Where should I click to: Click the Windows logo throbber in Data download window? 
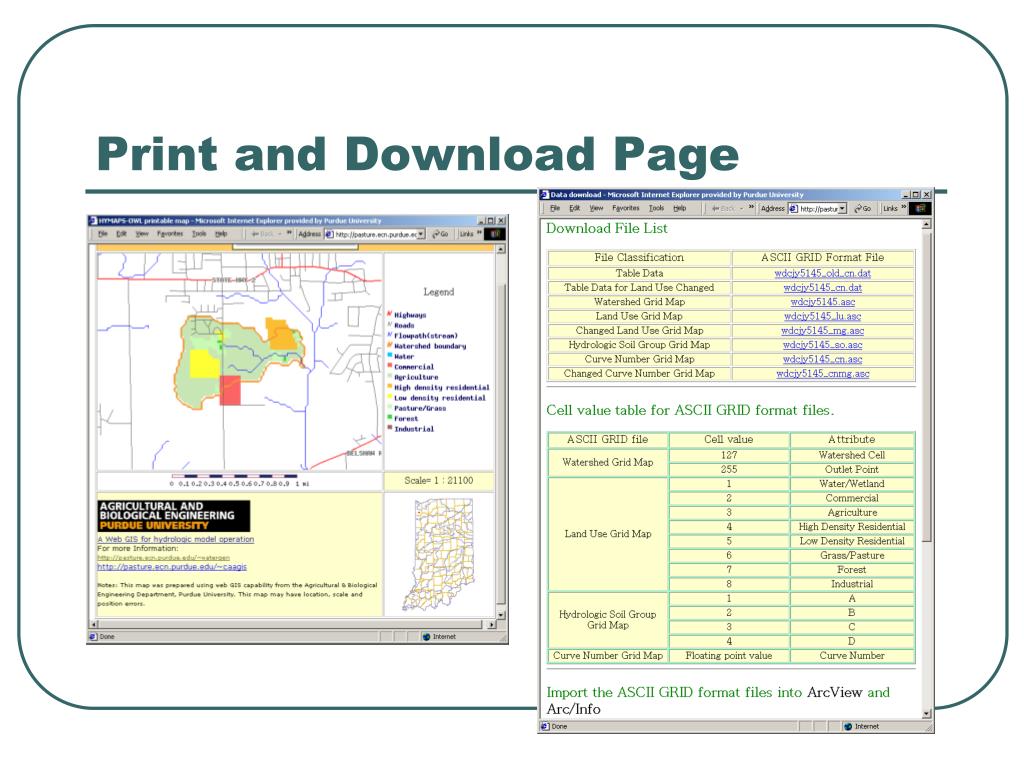click(x=920, y=208)
